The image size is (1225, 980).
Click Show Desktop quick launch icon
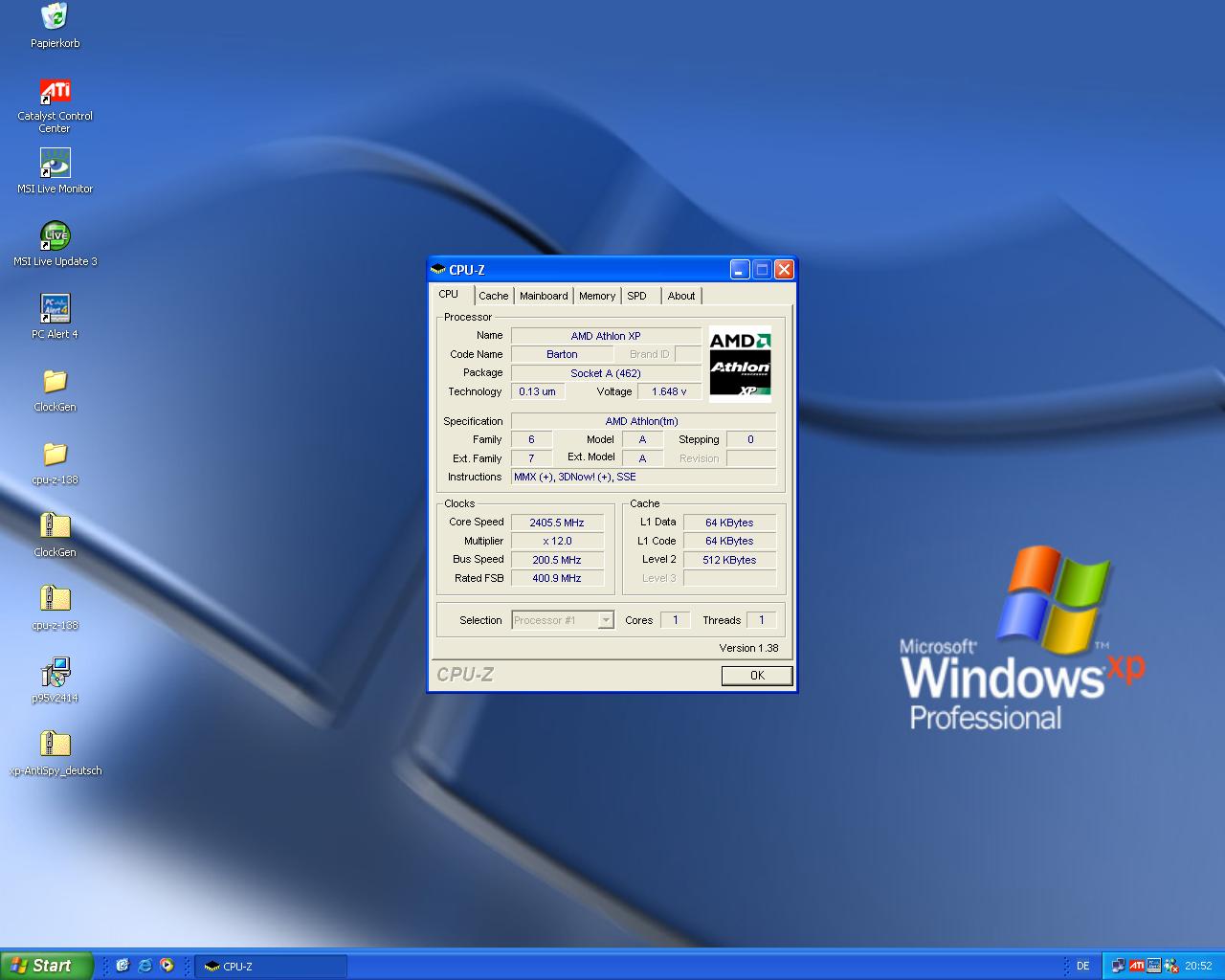tap(122, 966)
